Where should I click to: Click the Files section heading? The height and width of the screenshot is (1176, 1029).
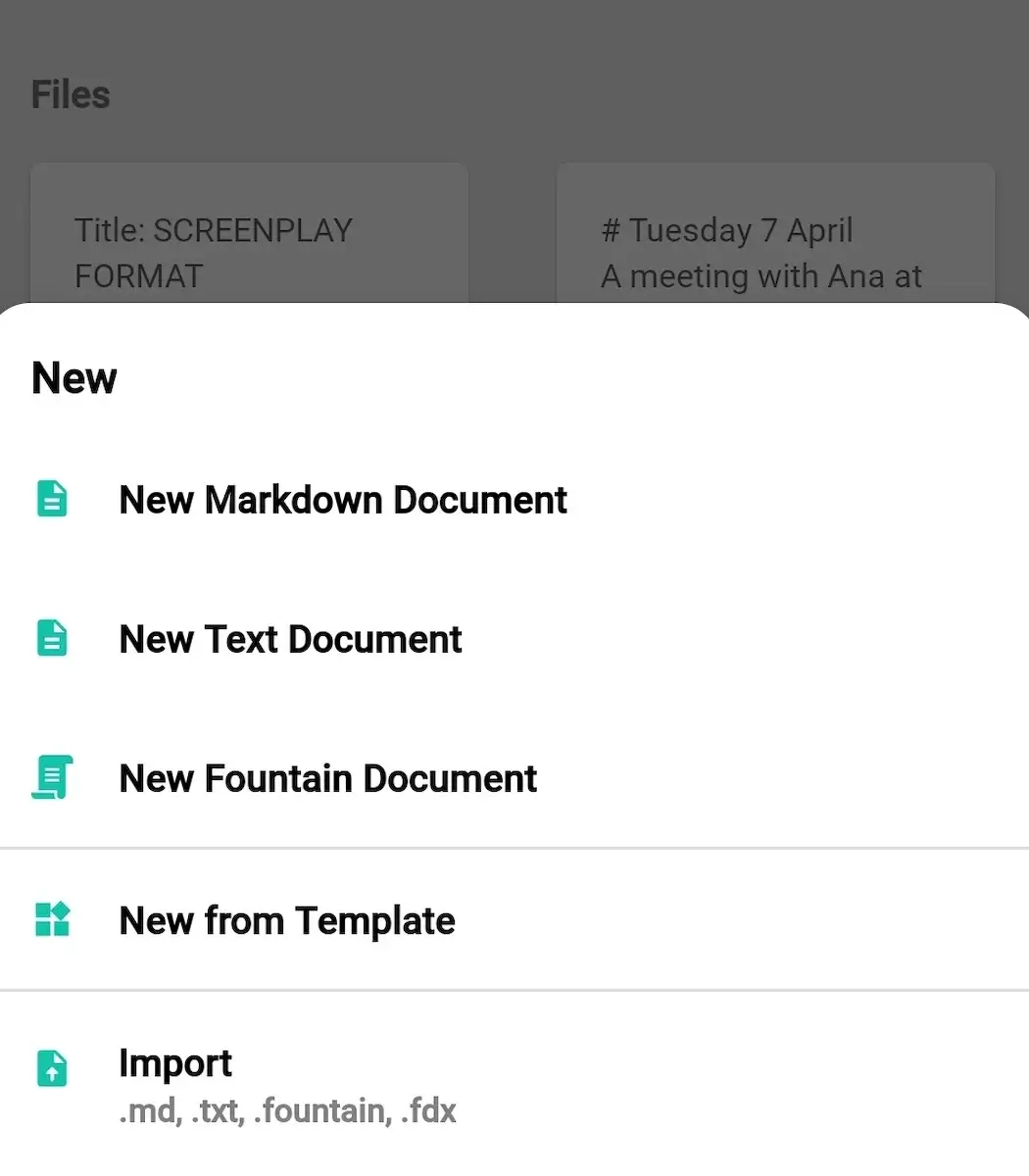pyautogui.click(x=70, y=94)
